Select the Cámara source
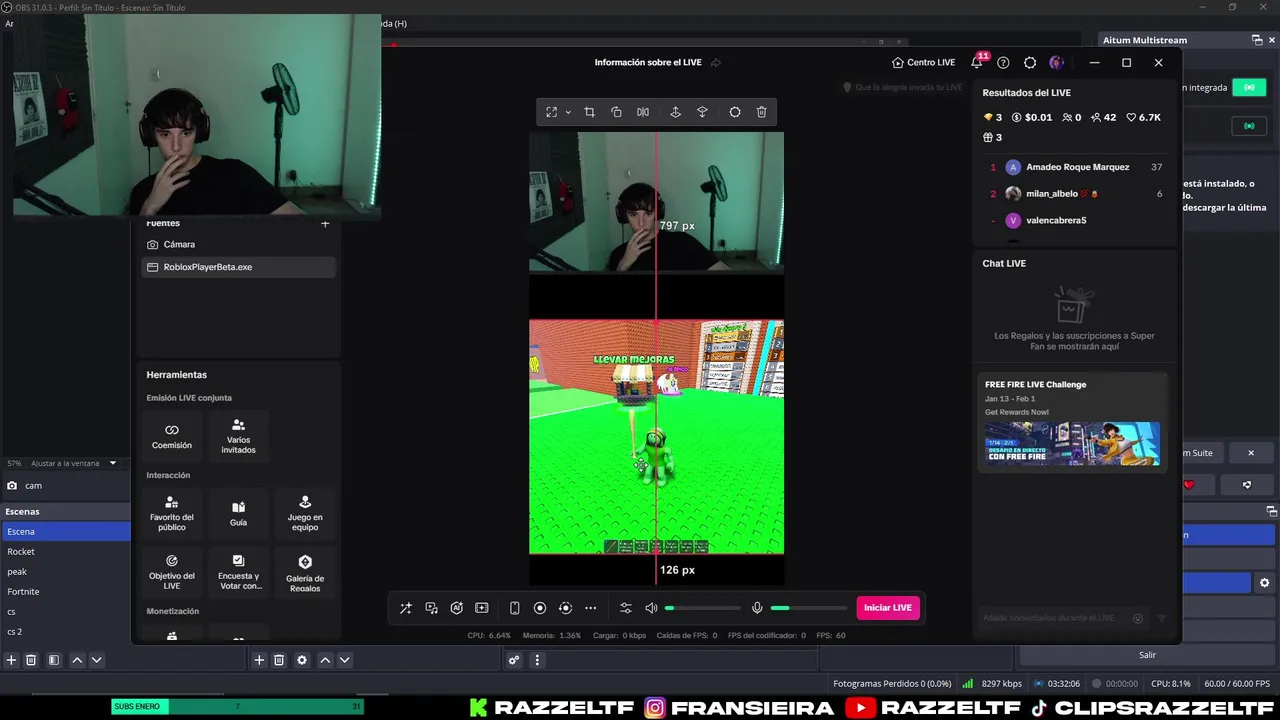Screen dimensions: 1280x720 click(x=238, y=244)
